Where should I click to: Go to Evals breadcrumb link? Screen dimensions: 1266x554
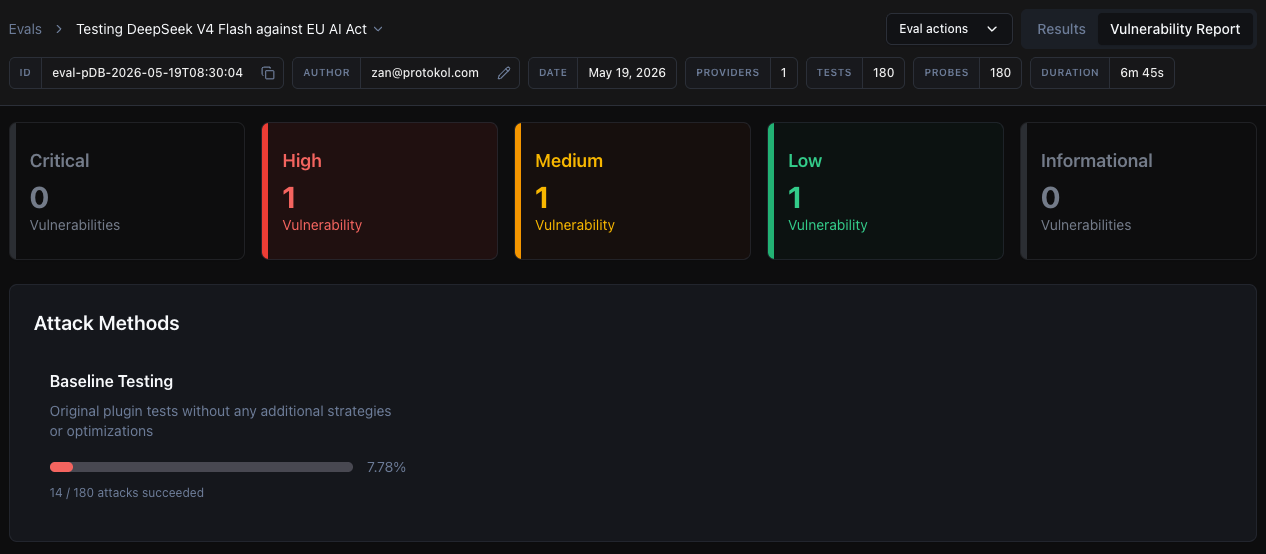tap(25, 29)
